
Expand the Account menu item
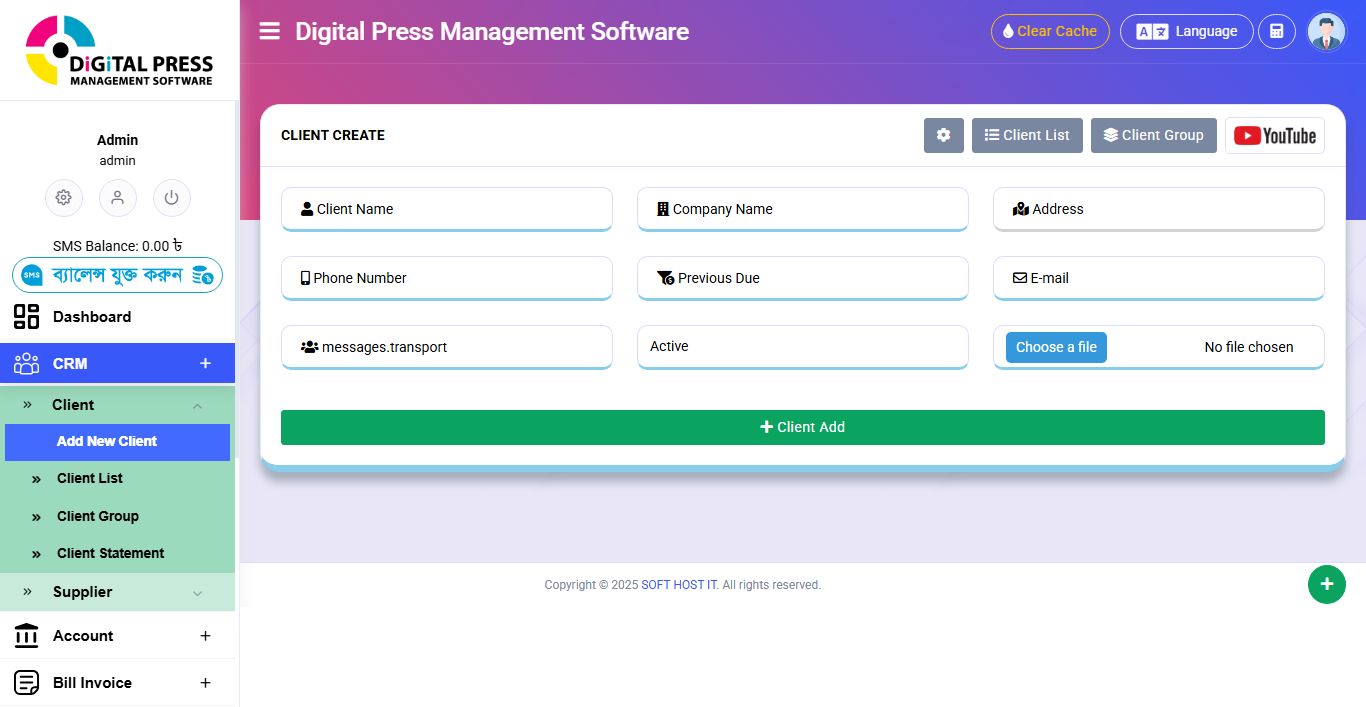pyautogui.click(x=205, y=635)
